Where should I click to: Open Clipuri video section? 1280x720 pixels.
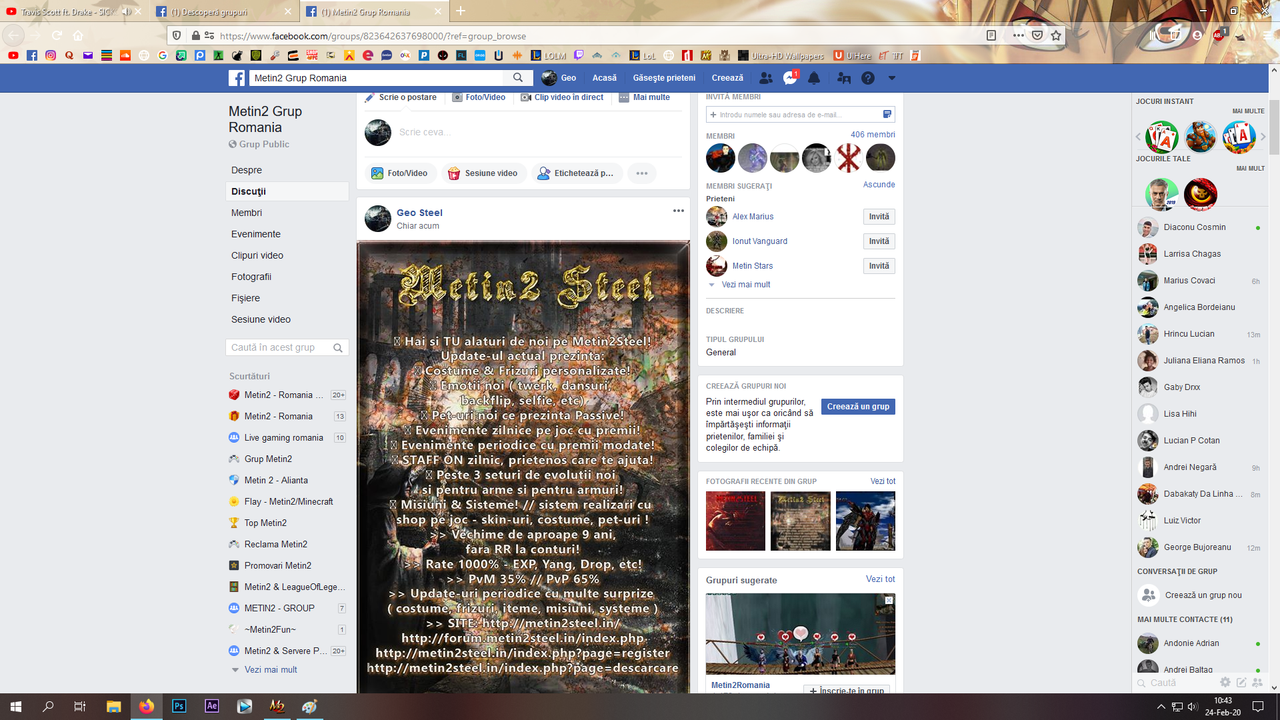257,255
